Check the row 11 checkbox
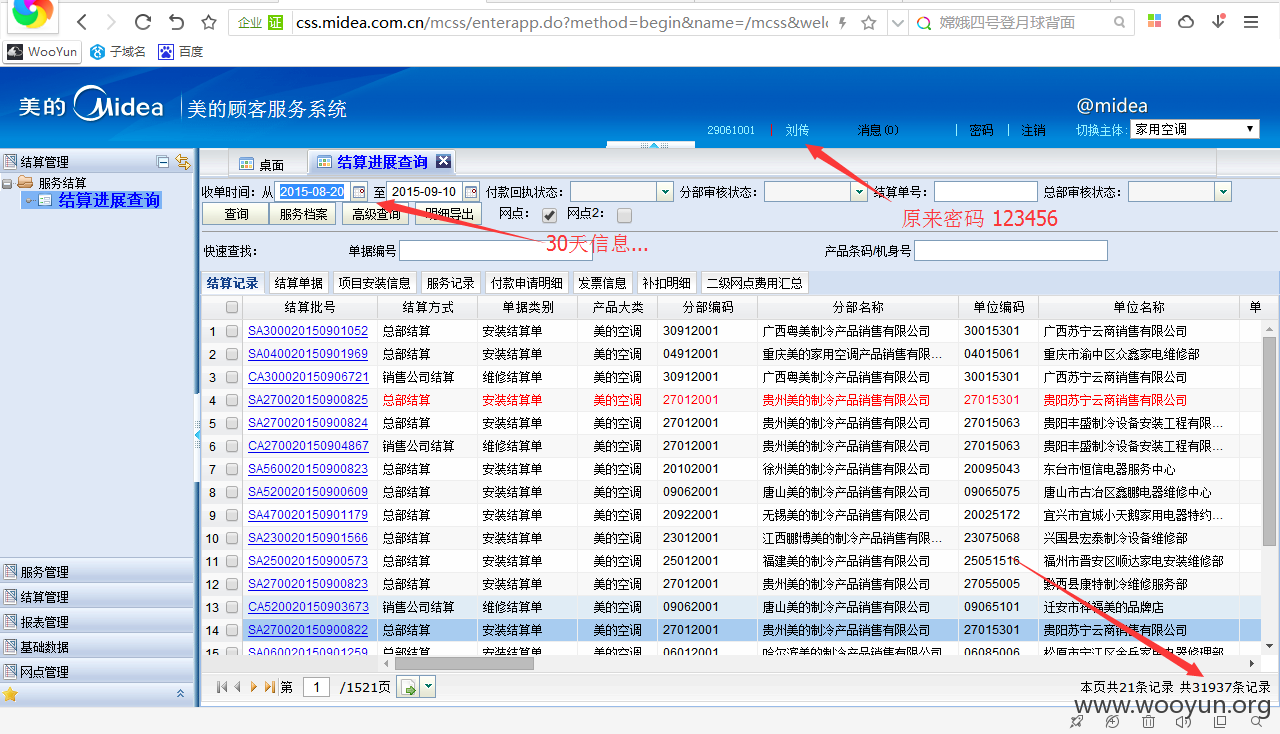The height and width of the screenshot is (734, 1280). (232, 561)
